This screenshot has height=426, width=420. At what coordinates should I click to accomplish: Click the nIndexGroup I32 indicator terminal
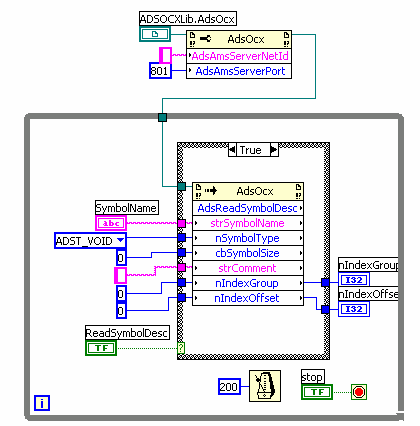pyautogui.click(x=354, y=280)
